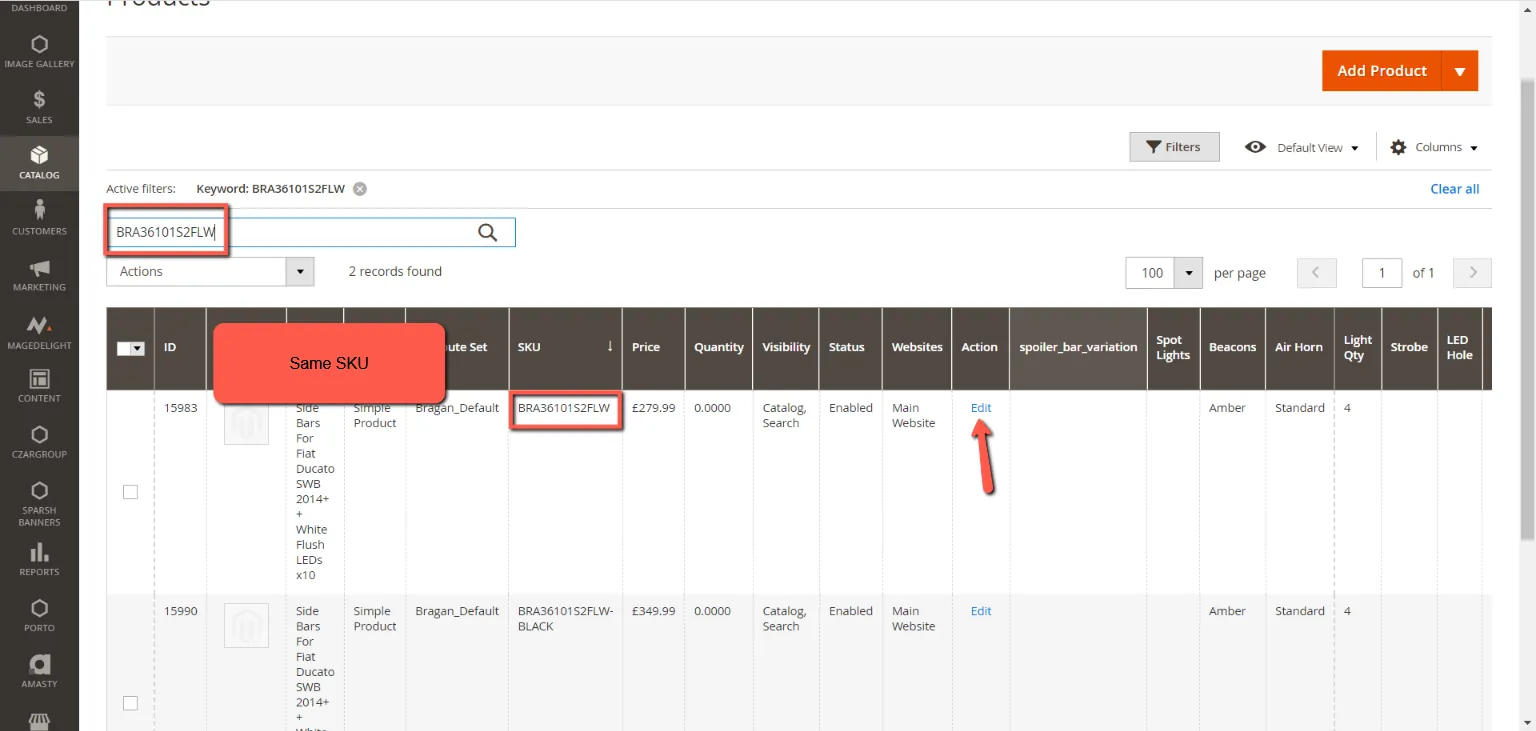
Task: Sort by the Status column header
Action: (x=850, y=347)
